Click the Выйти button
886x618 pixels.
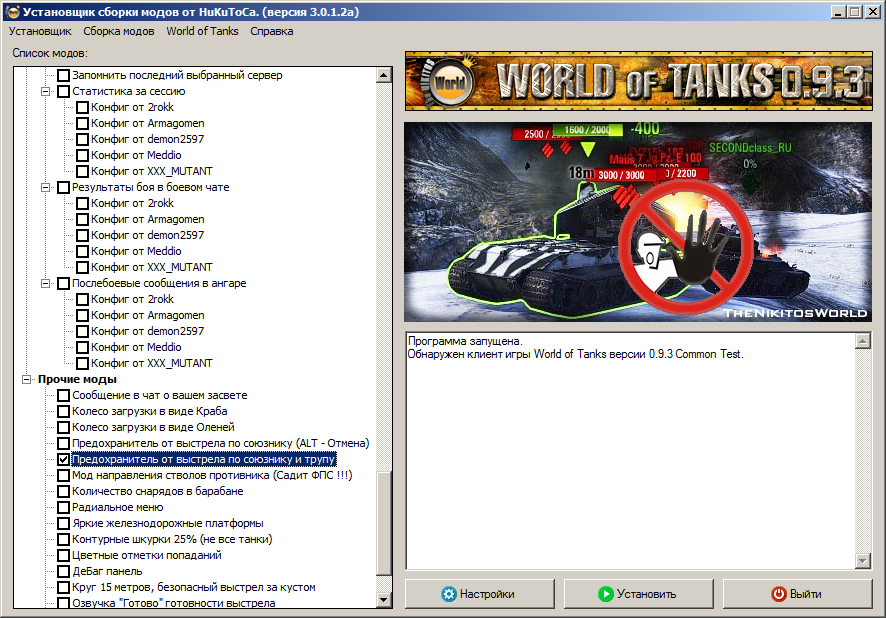(x=797, y=594)
